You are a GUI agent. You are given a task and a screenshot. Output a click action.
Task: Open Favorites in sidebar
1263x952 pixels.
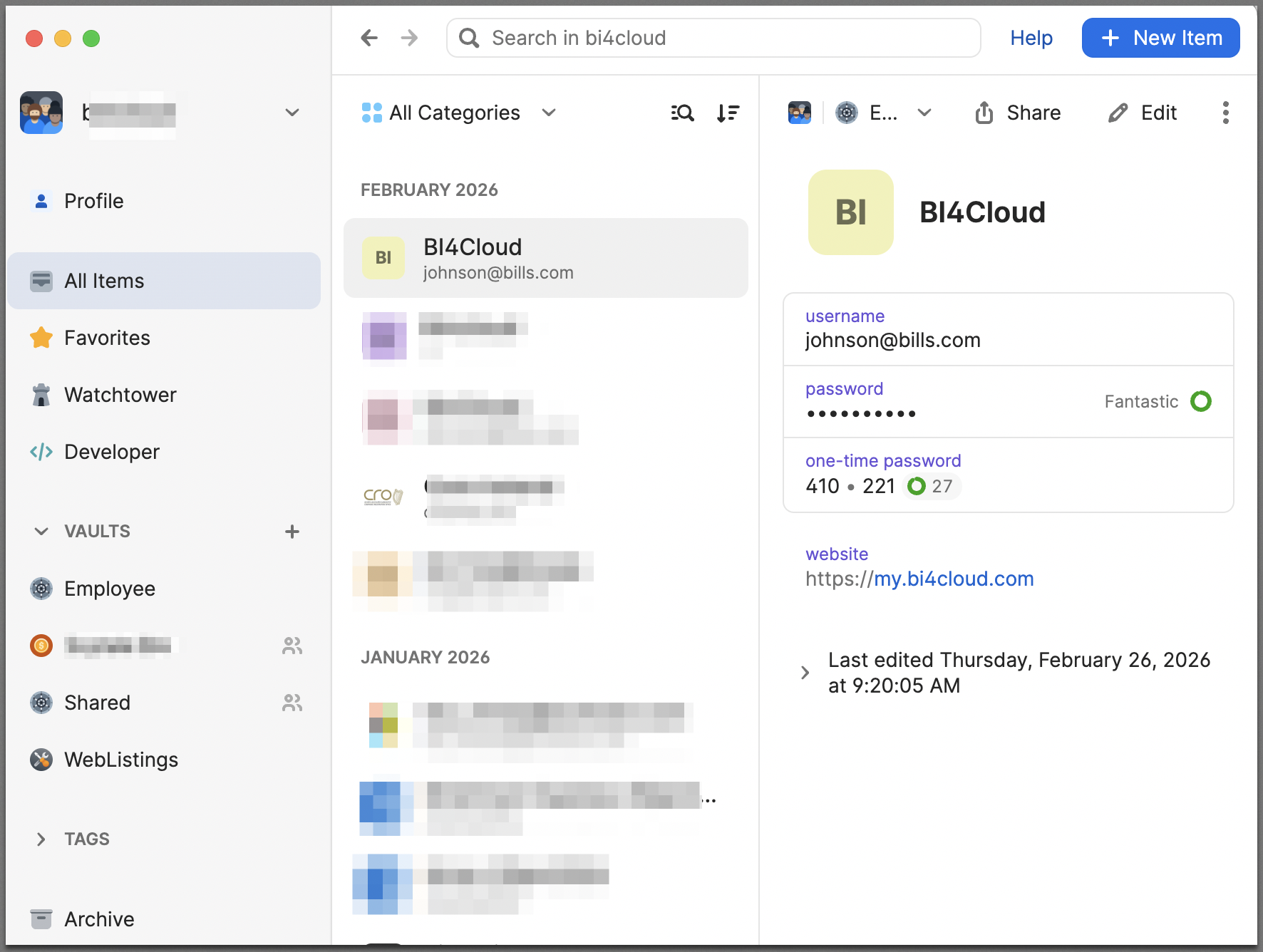[164, 338]
